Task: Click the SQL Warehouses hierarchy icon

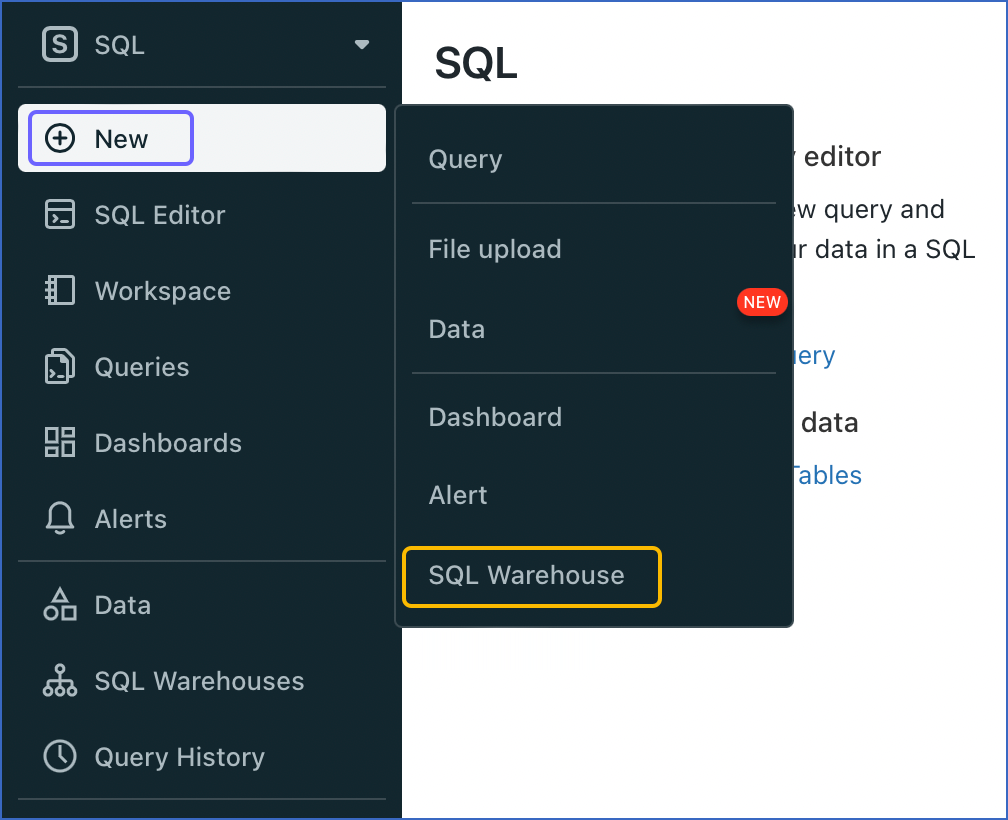Action: click(60, 681)
